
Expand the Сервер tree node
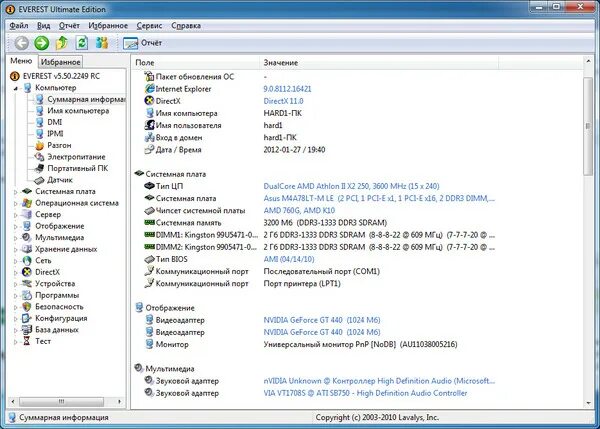[x=16, y=215]
